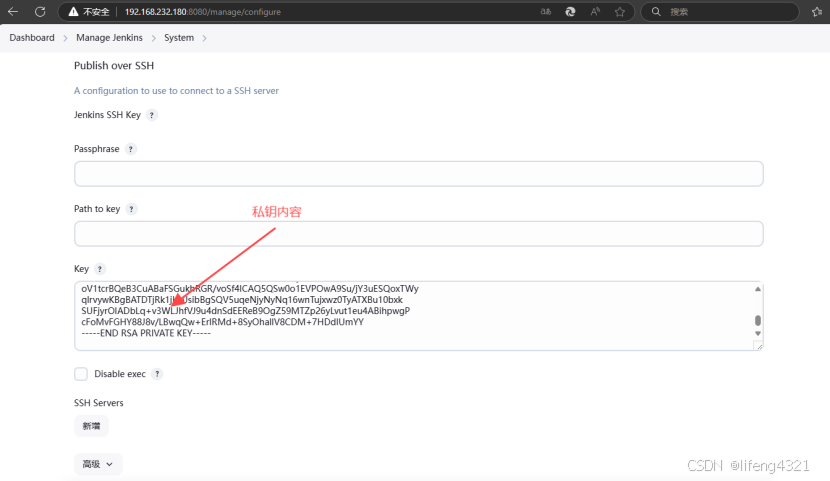Click 'A configuration to use to connect' text
830x481 pixels.
[176, 90]
